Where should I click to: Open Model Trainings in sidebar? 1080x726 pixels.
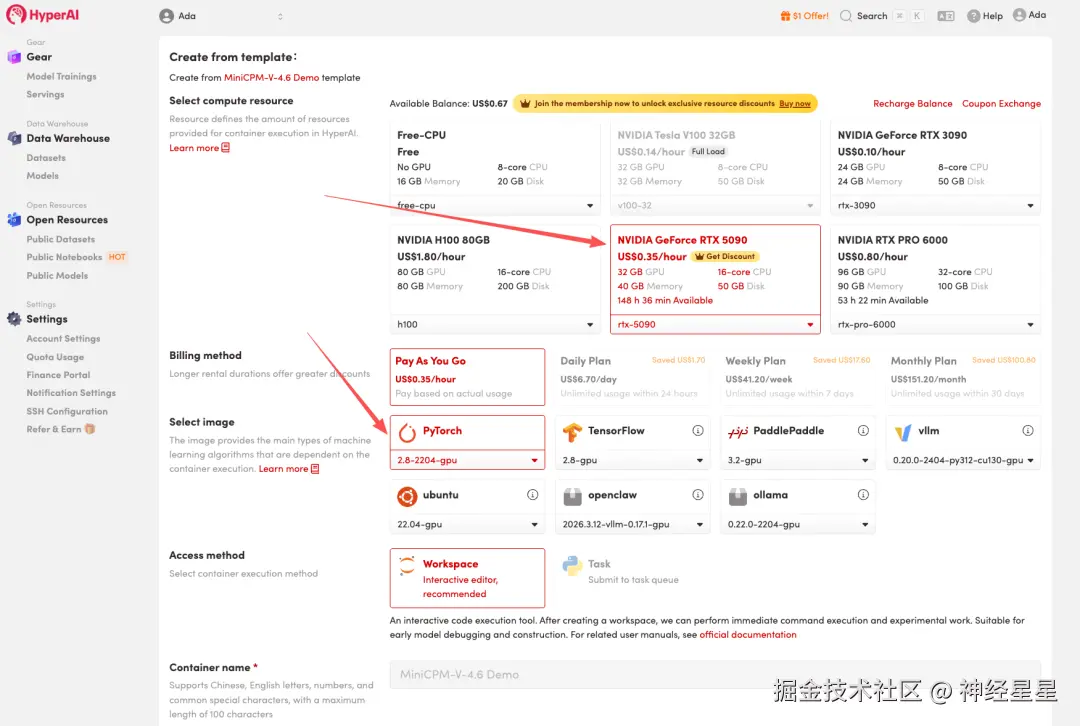(x=61, y=76)
